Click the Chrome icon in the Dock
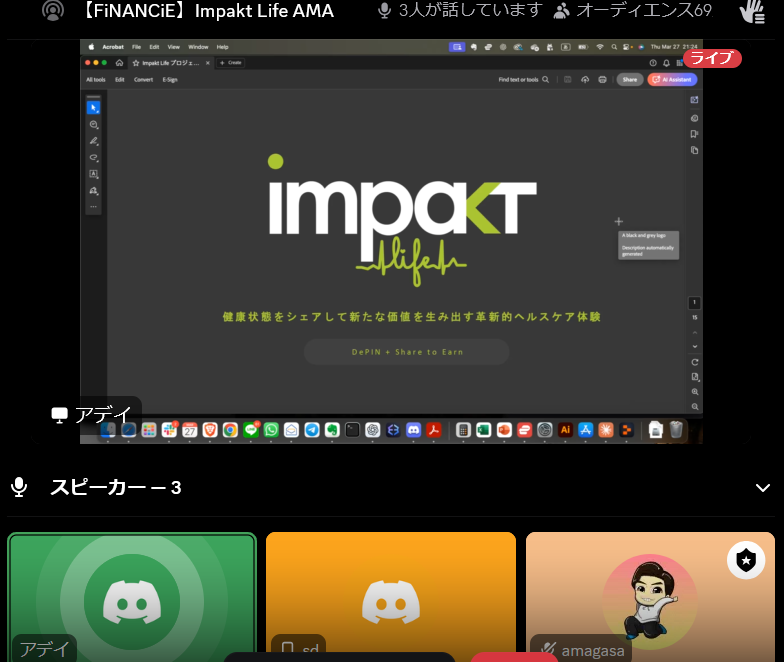Screen dimensions: 784x662 [x=230, y=430]
